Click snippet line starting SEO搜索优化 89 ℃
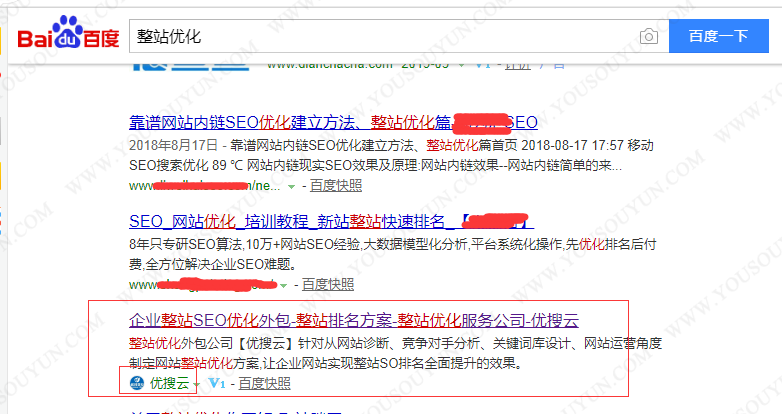The height and width of the screenshot is (414, 782). pos(375,165)
